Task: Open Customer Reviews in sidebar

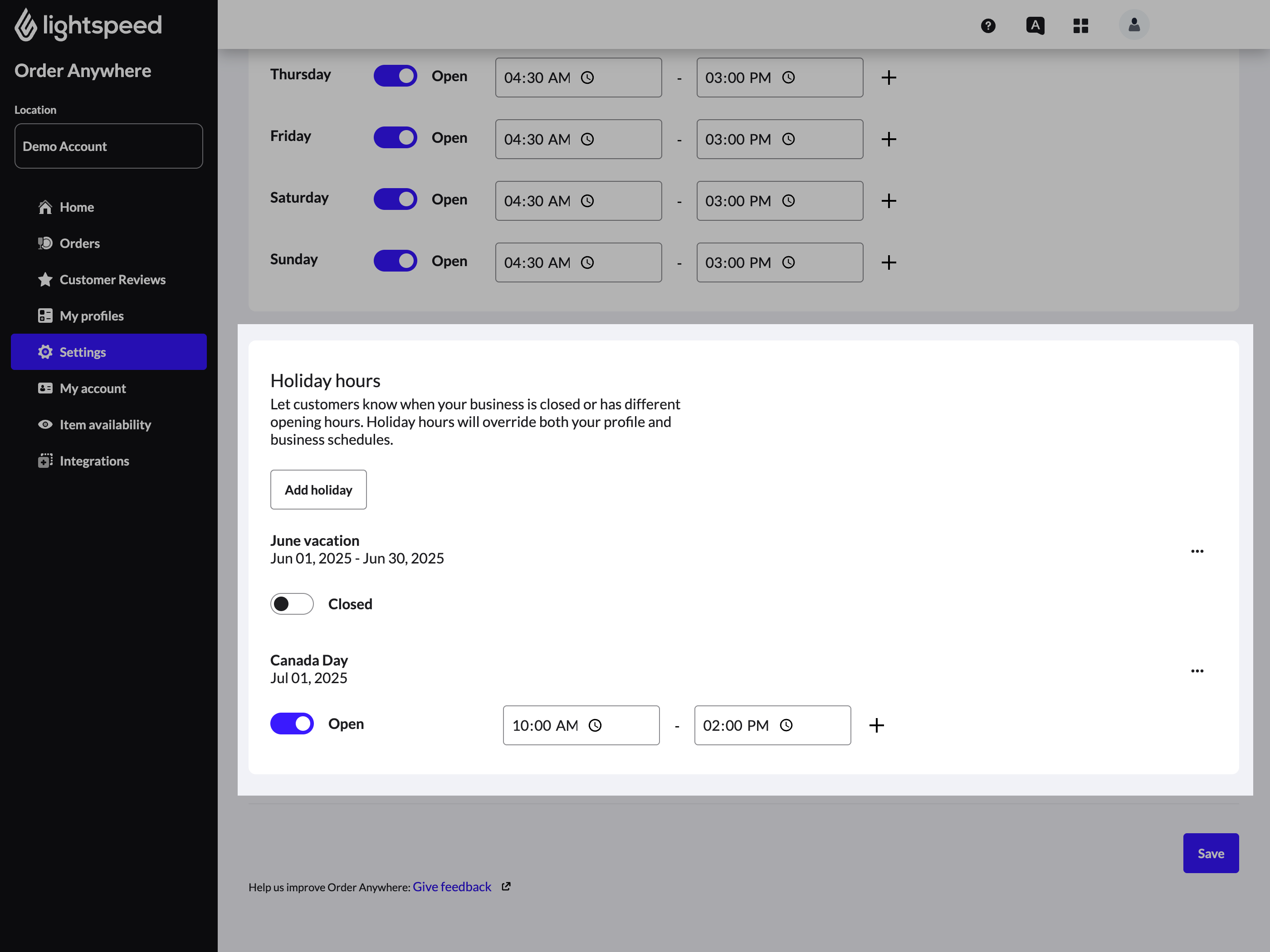Action: (x=112, y=279)
